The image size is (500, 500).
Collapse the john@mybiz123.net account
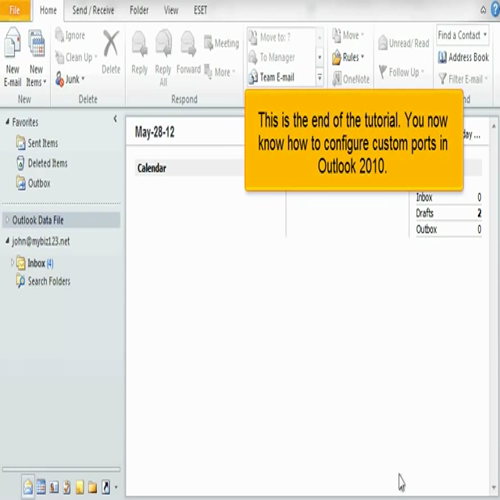[7, 241]
